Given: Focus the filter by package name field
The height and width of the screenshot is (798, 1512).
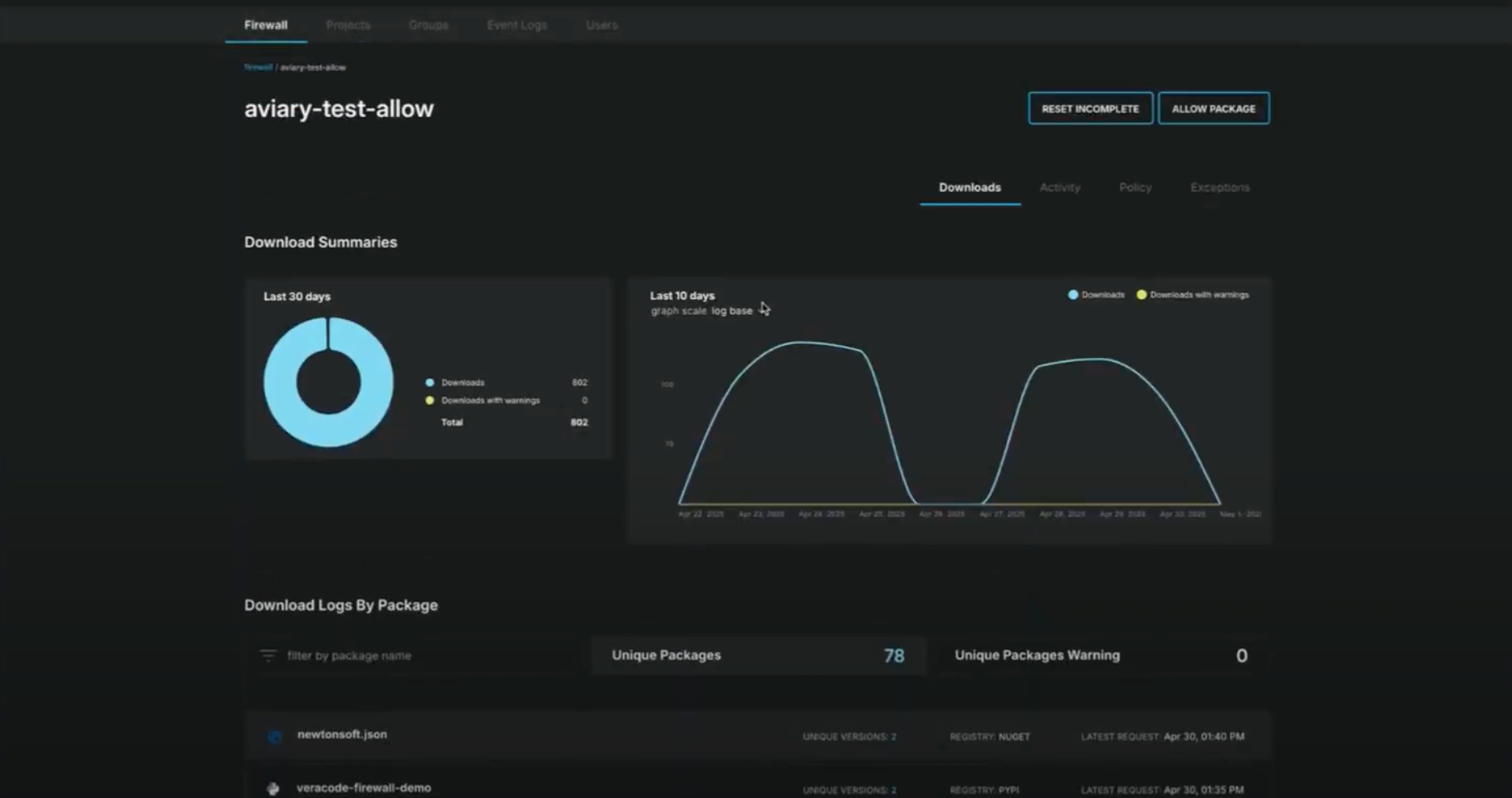Looking at the screenshot, I should point(415,656).
